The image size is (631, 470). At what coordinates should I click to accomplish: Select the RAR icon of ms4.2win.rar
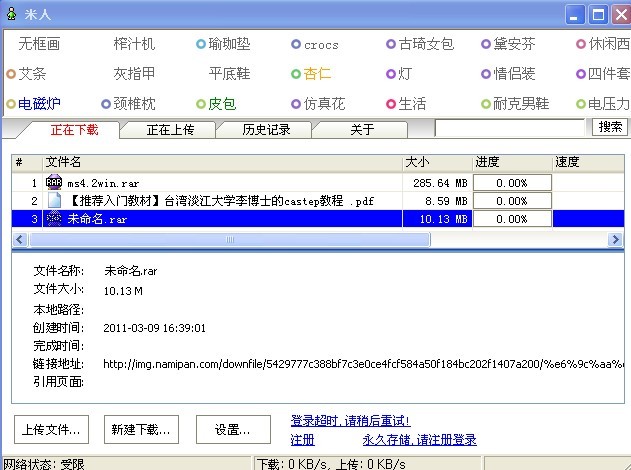(54, 182)
